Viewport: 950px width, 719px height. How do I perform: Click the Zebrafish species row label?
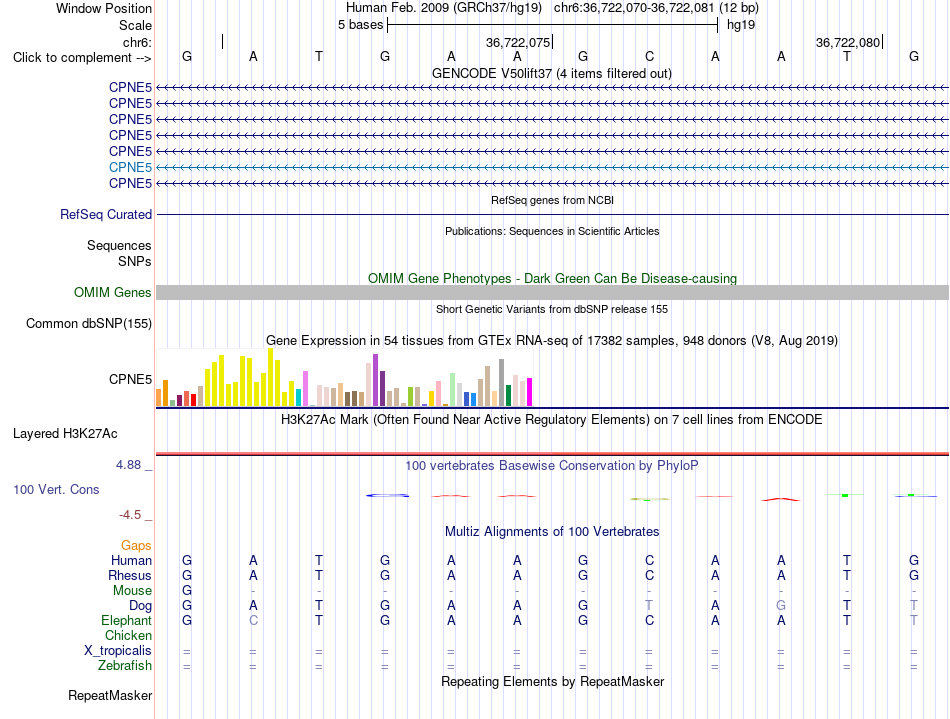tap(125, 665)
